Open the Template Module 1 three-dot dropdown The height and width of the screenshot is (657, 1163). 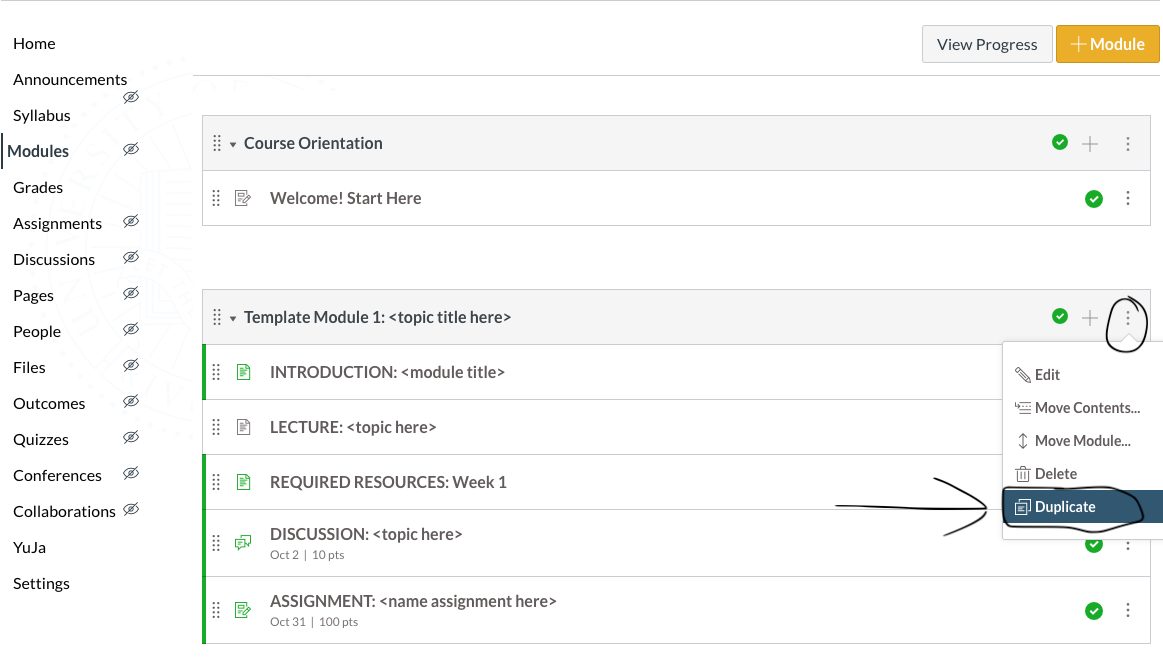point(1128,318)
